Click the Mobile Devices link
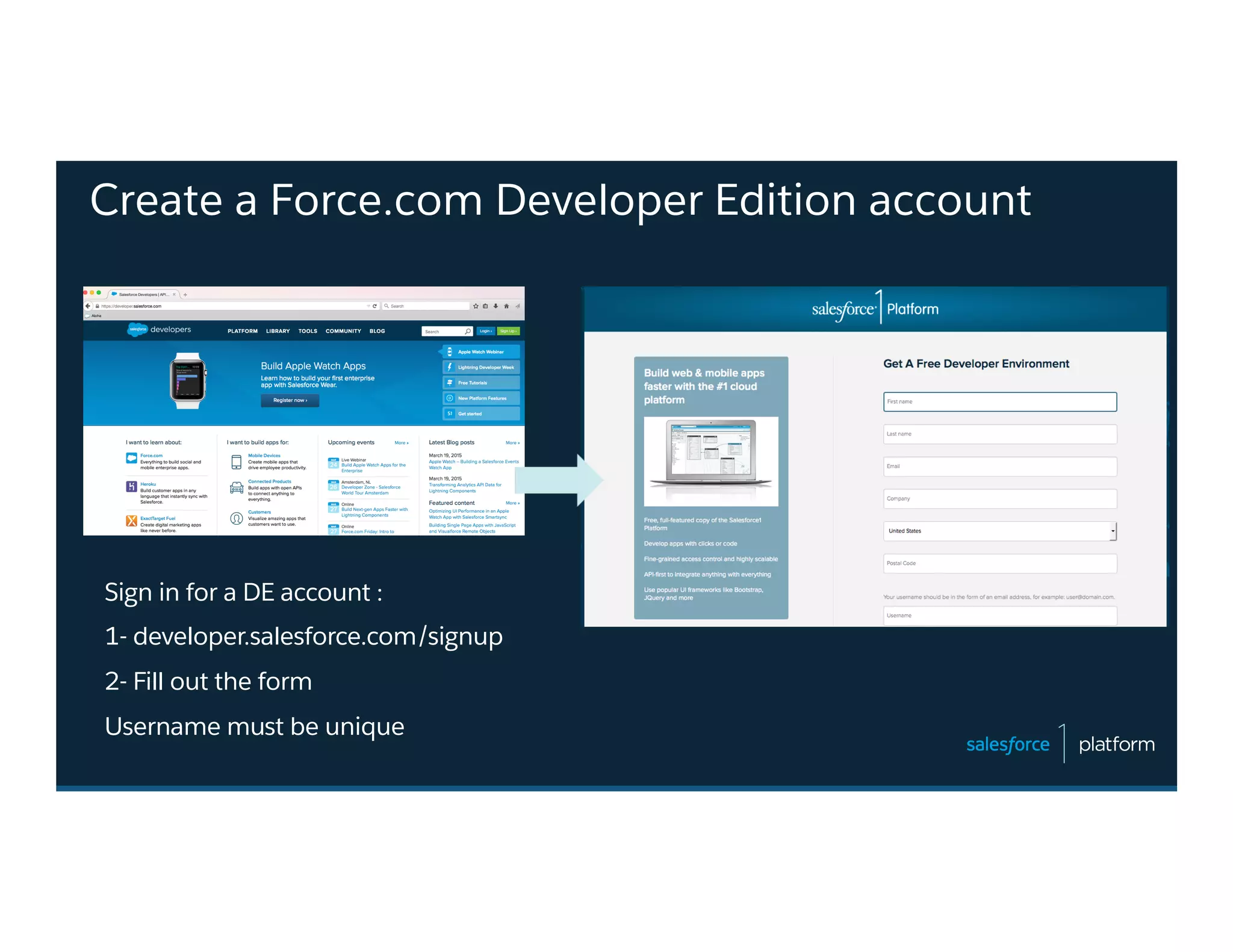1233x952 pixels. (x=264, y=456)
